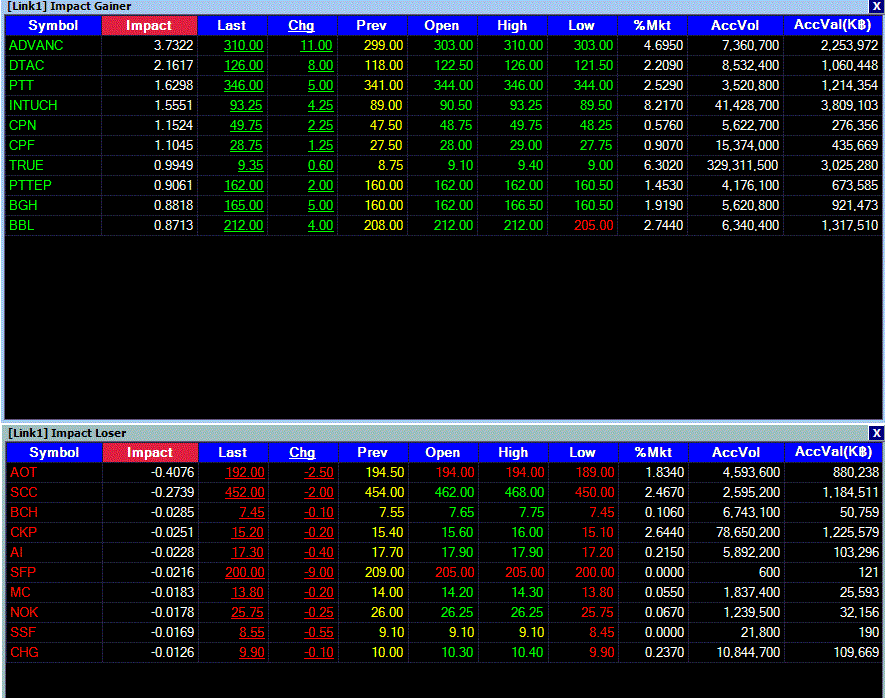Click ADVANC last price 310.00
The width and height of the screenshot is (885, 698).
coord(243,45)
